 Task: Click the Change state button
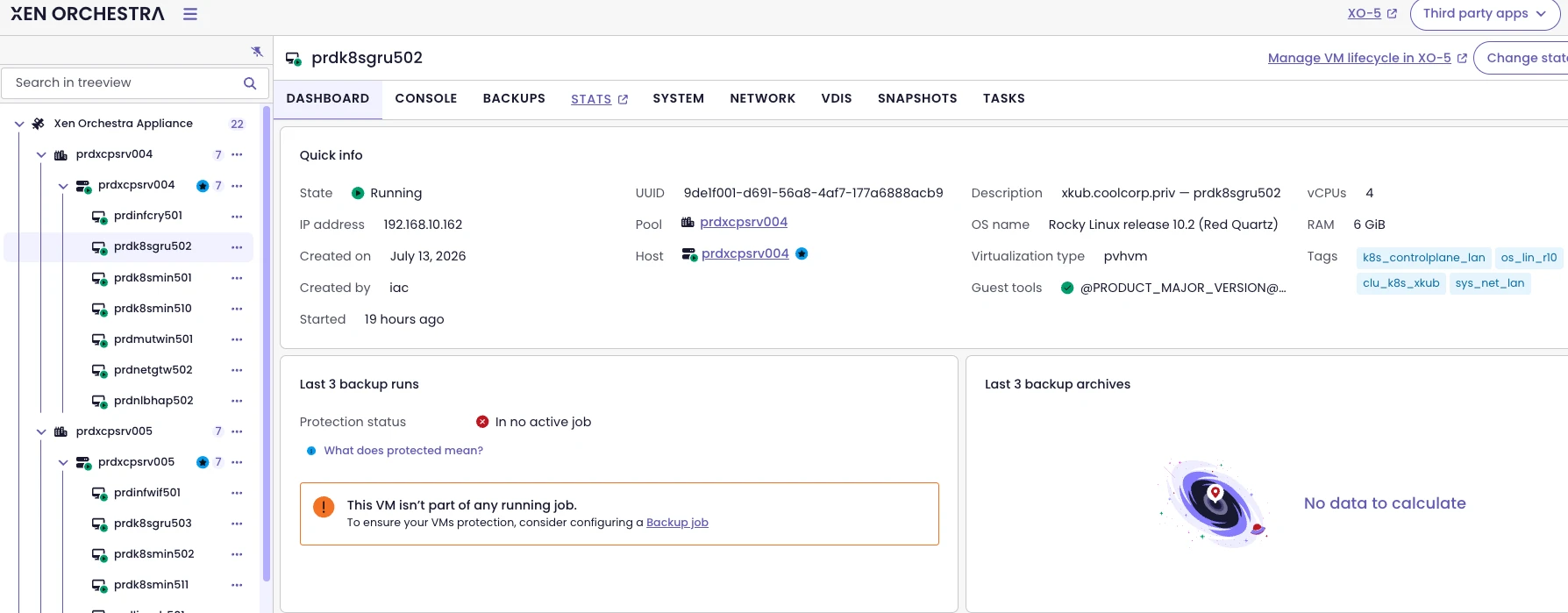[1521, 58]
